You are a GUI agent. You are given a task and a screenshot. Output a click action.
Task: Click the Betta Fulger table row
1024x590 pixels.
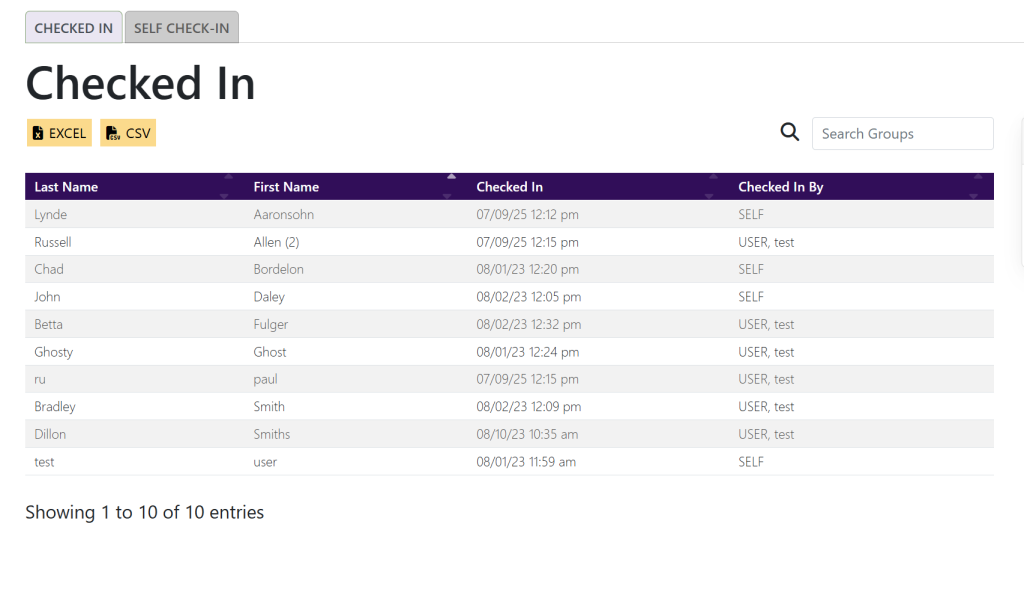509,324
